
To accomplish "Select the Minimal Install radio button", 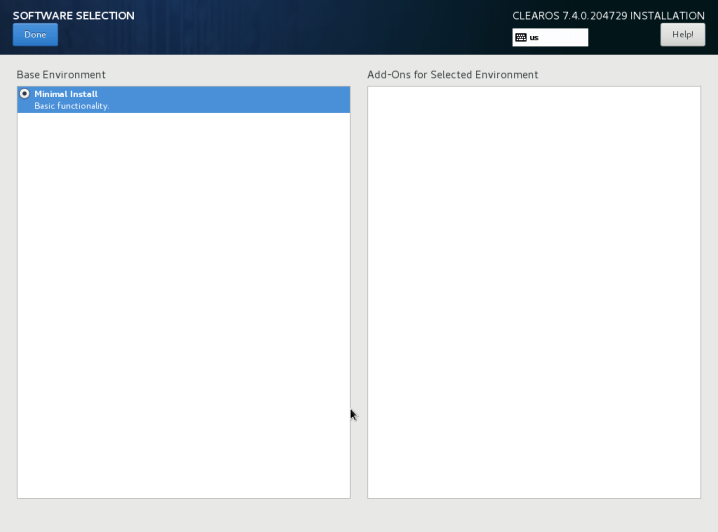I will pyautogui.click(x=25, y=94).
